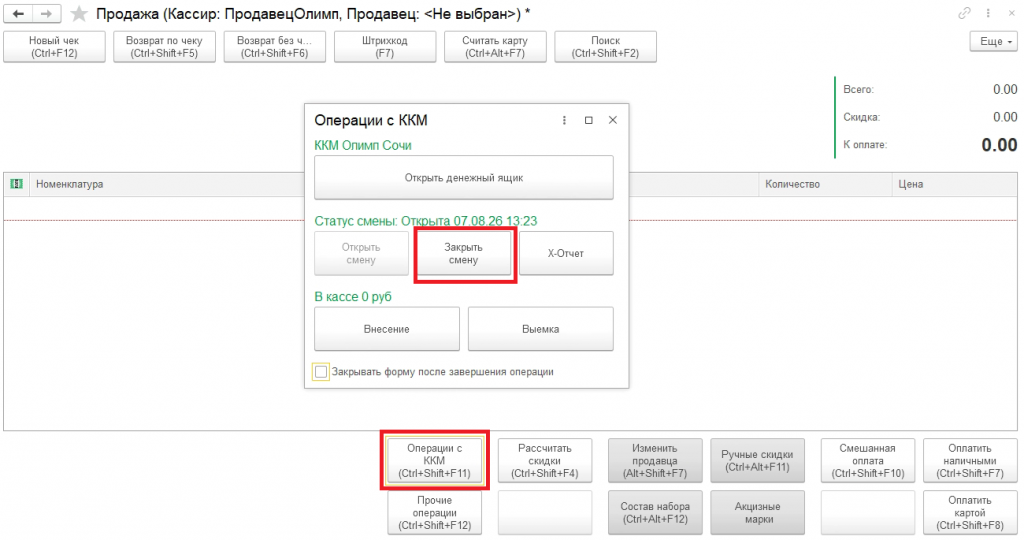This screenshot has height=540, width=1024.
Task: Go back with the left arrow
Action: [x=18, y=14]
